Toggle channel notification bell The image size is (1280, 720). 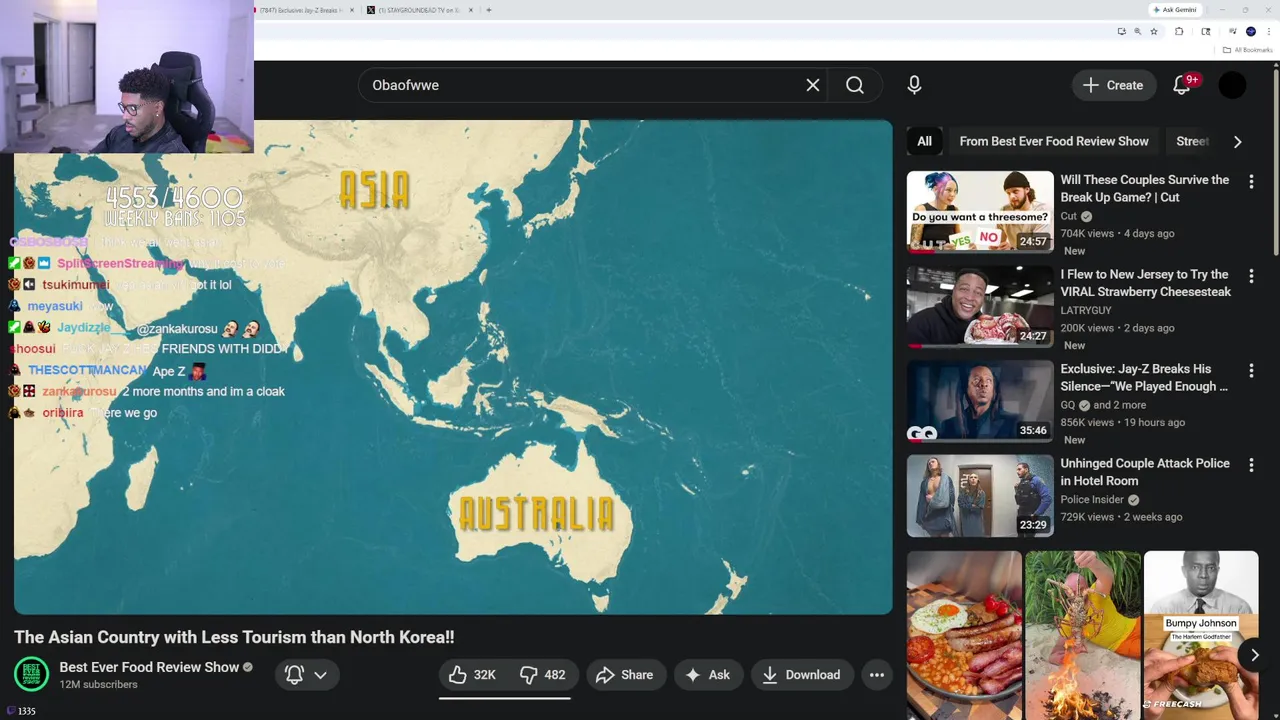[x=294, y=675]
